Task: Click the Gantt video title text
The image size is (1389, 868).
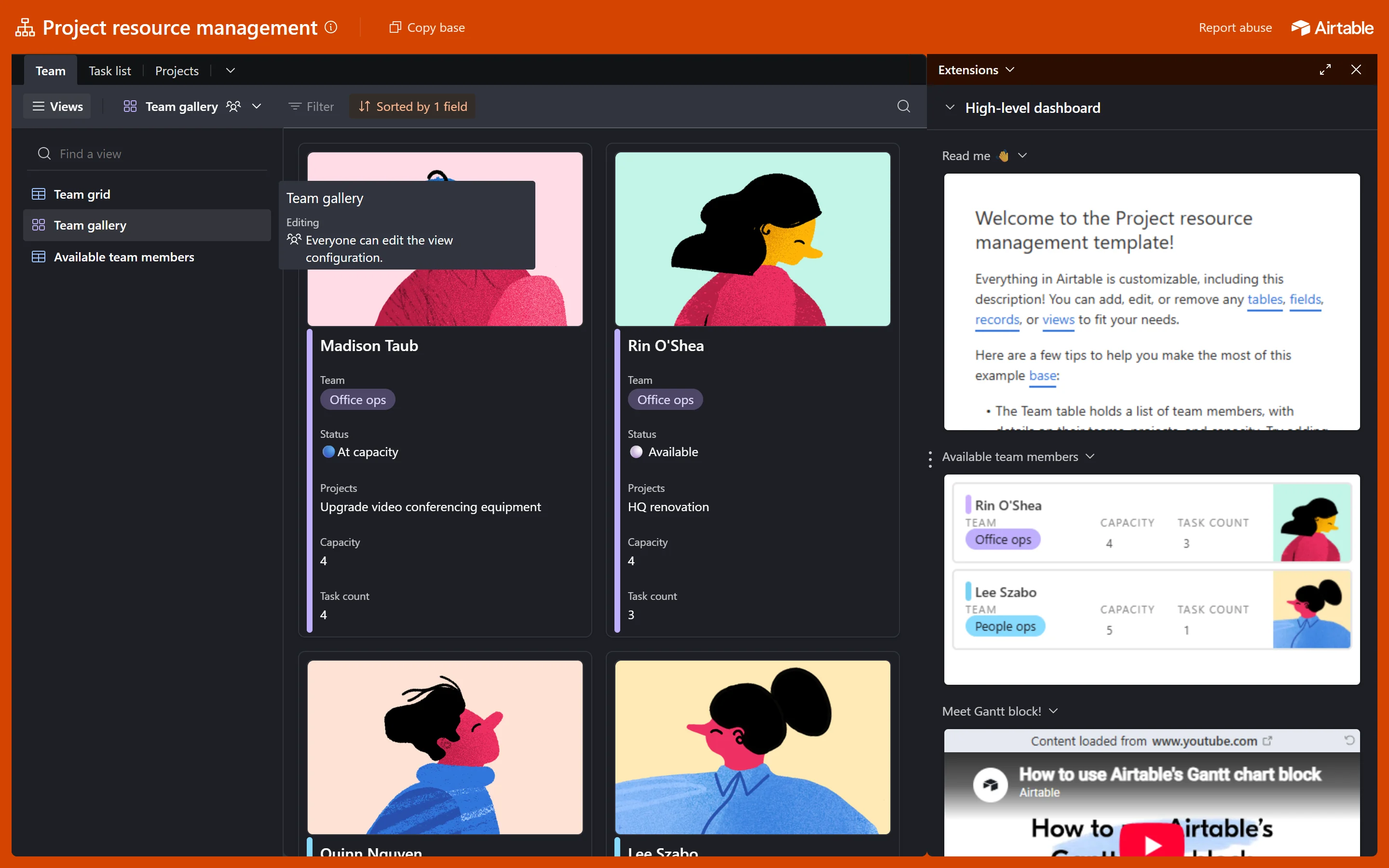Action: tap(1170, 774)
